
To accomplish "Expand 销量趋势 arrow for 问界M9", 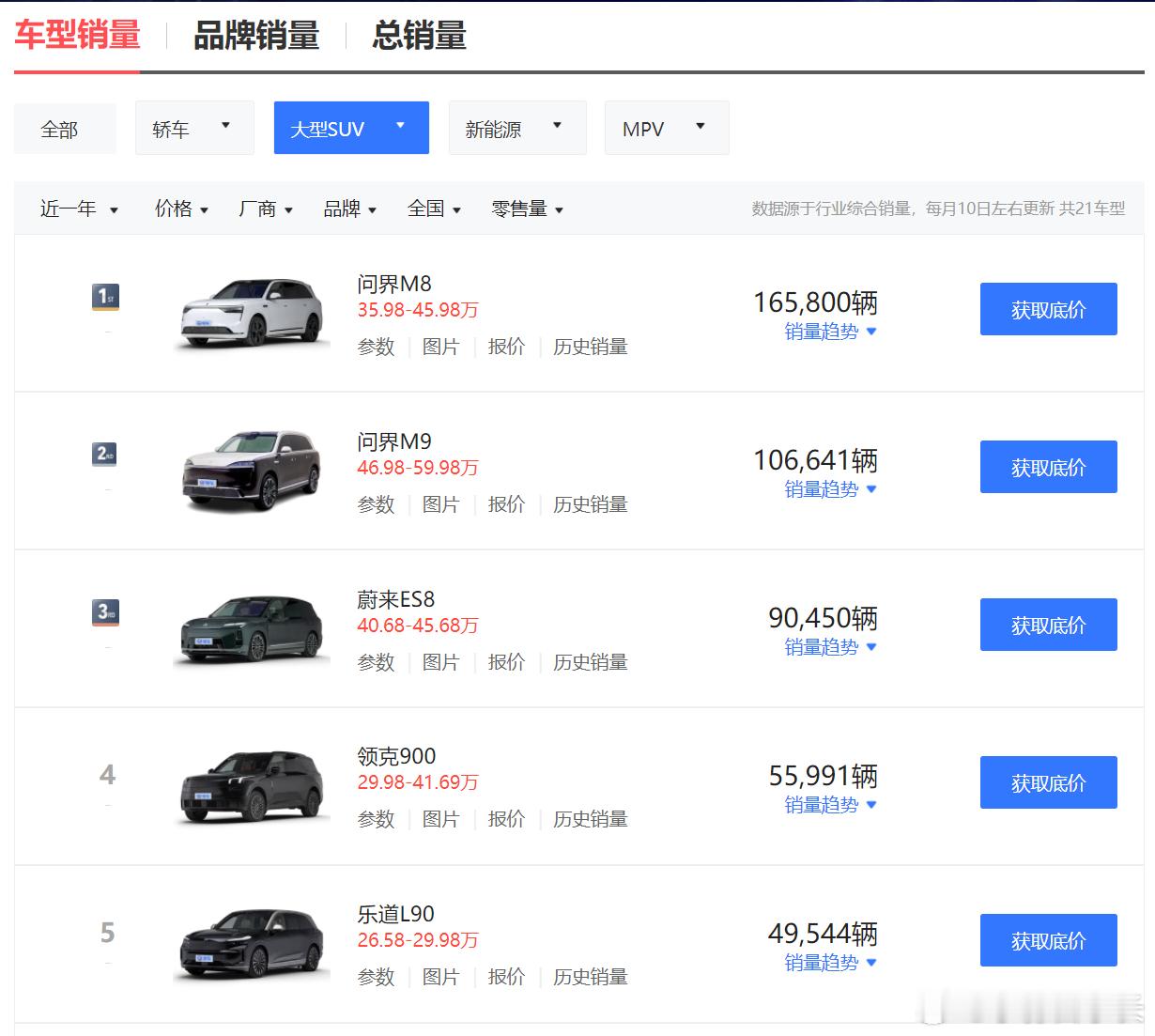I will click(x=871, y=489).
